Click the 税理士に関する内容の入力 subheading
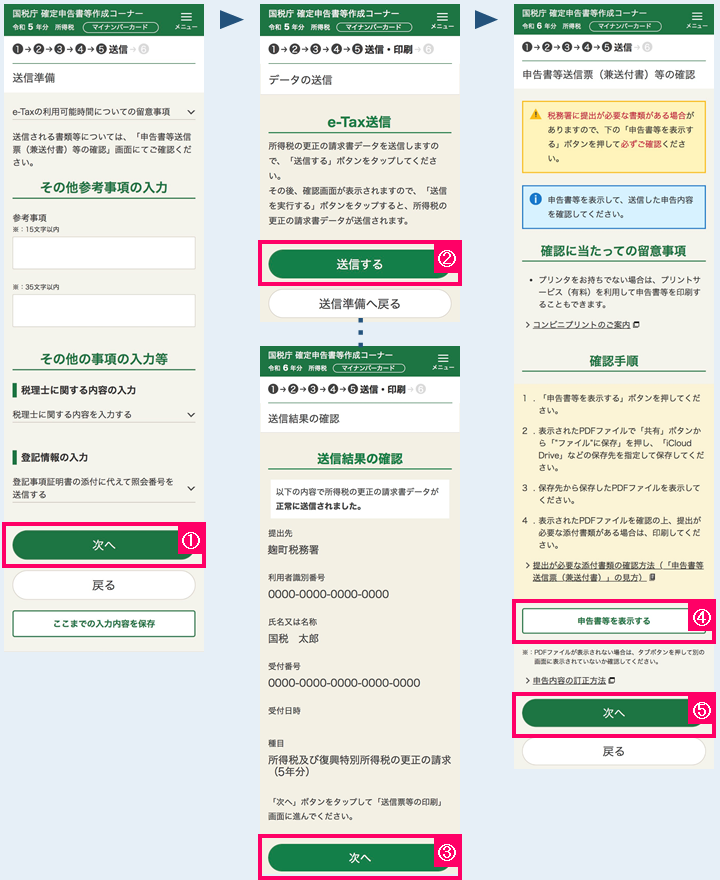Screen dimensions: 720x880 coord(79,390)
